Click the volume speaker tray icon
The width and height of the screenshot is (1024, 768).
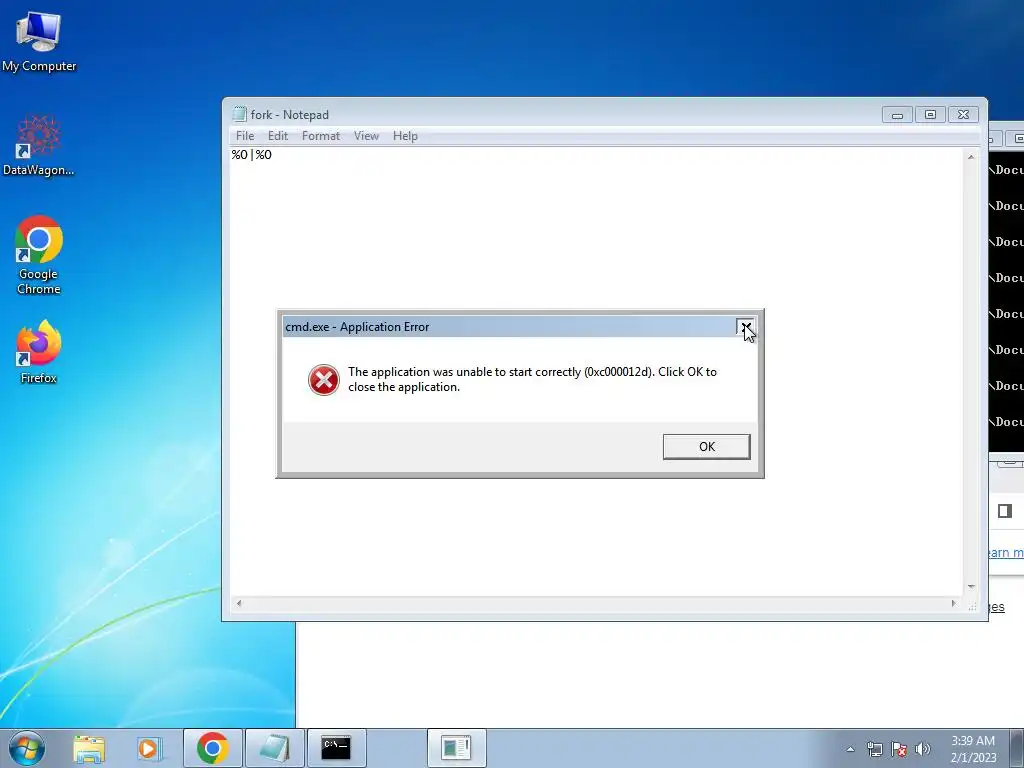[x=923, y=749]
